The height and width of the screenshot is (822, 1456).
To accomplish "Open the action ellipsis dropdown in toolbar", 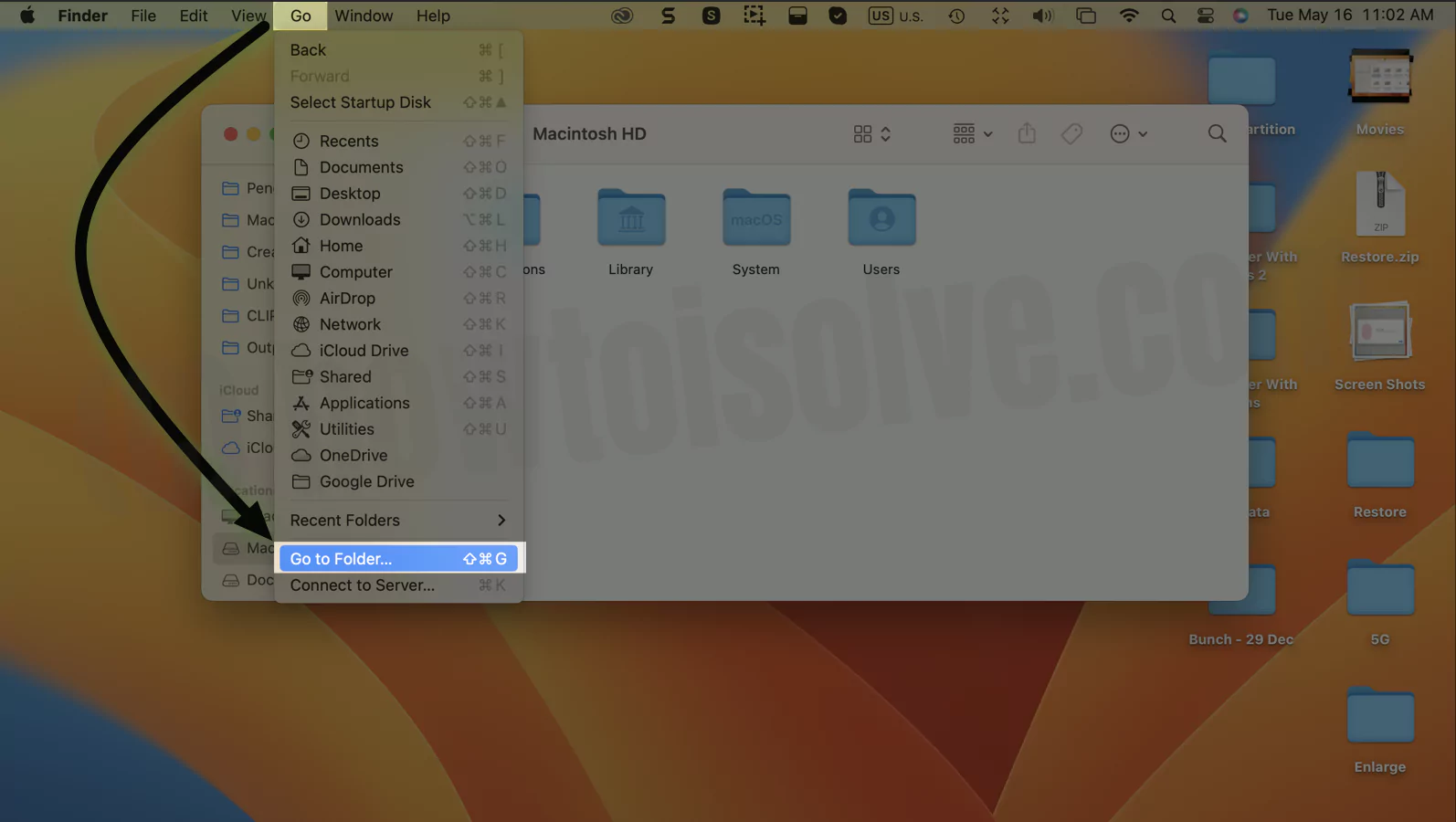I will (1128, 134).
